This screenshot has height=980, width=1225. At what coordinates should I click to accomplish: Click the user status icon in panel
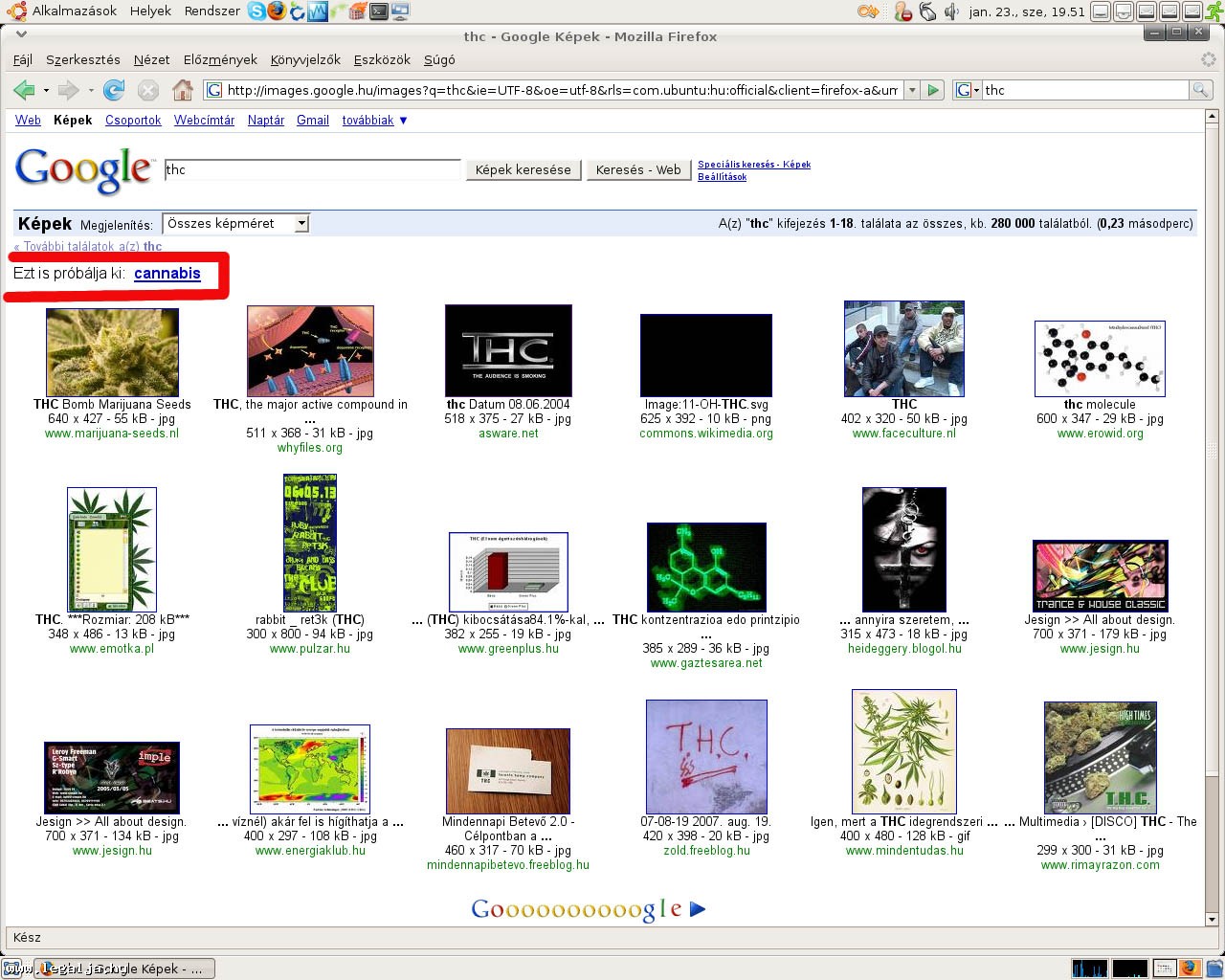click(x=902, y=11)
